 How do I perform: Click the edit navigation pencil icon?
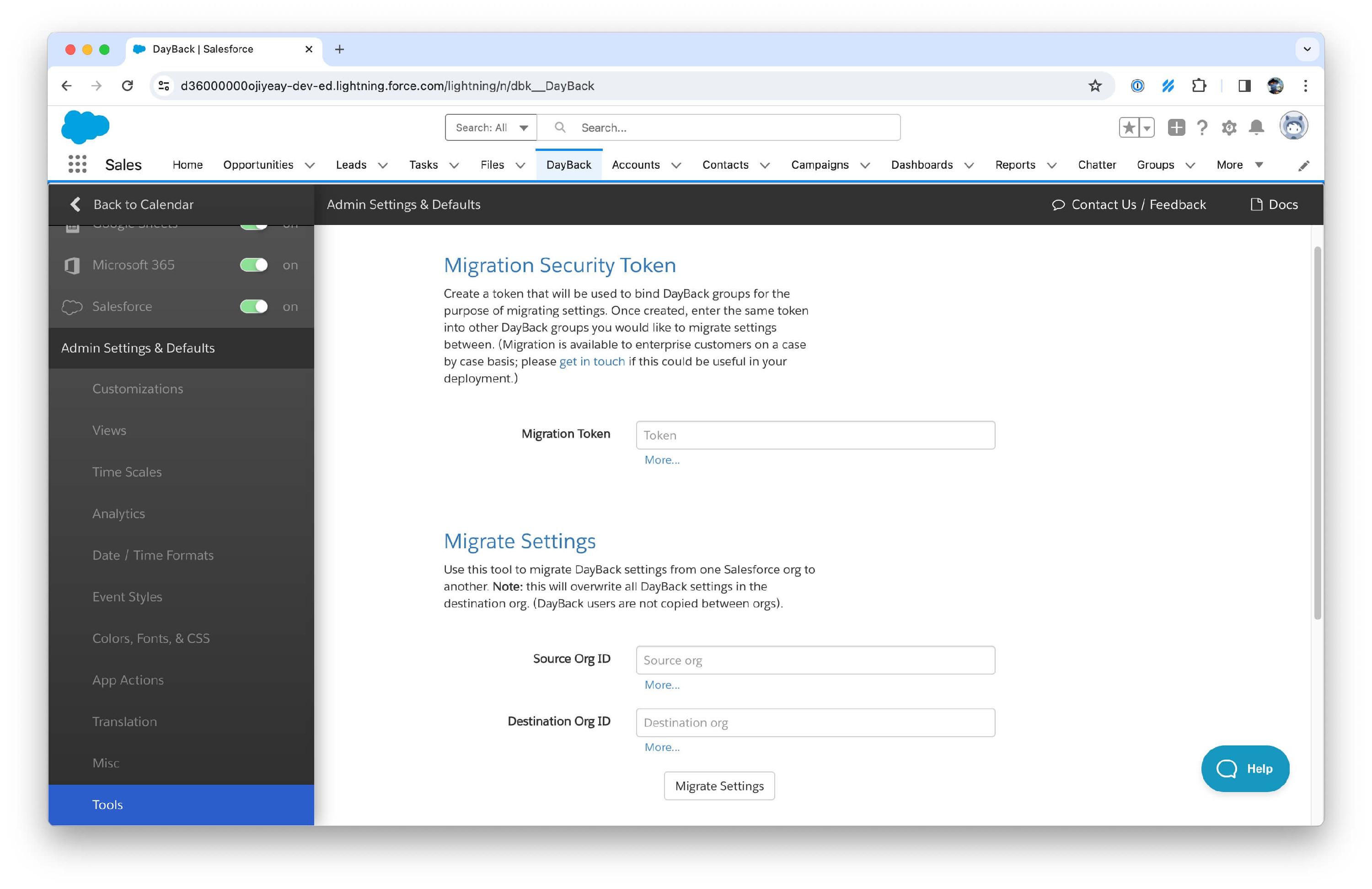click(1303, 166)
